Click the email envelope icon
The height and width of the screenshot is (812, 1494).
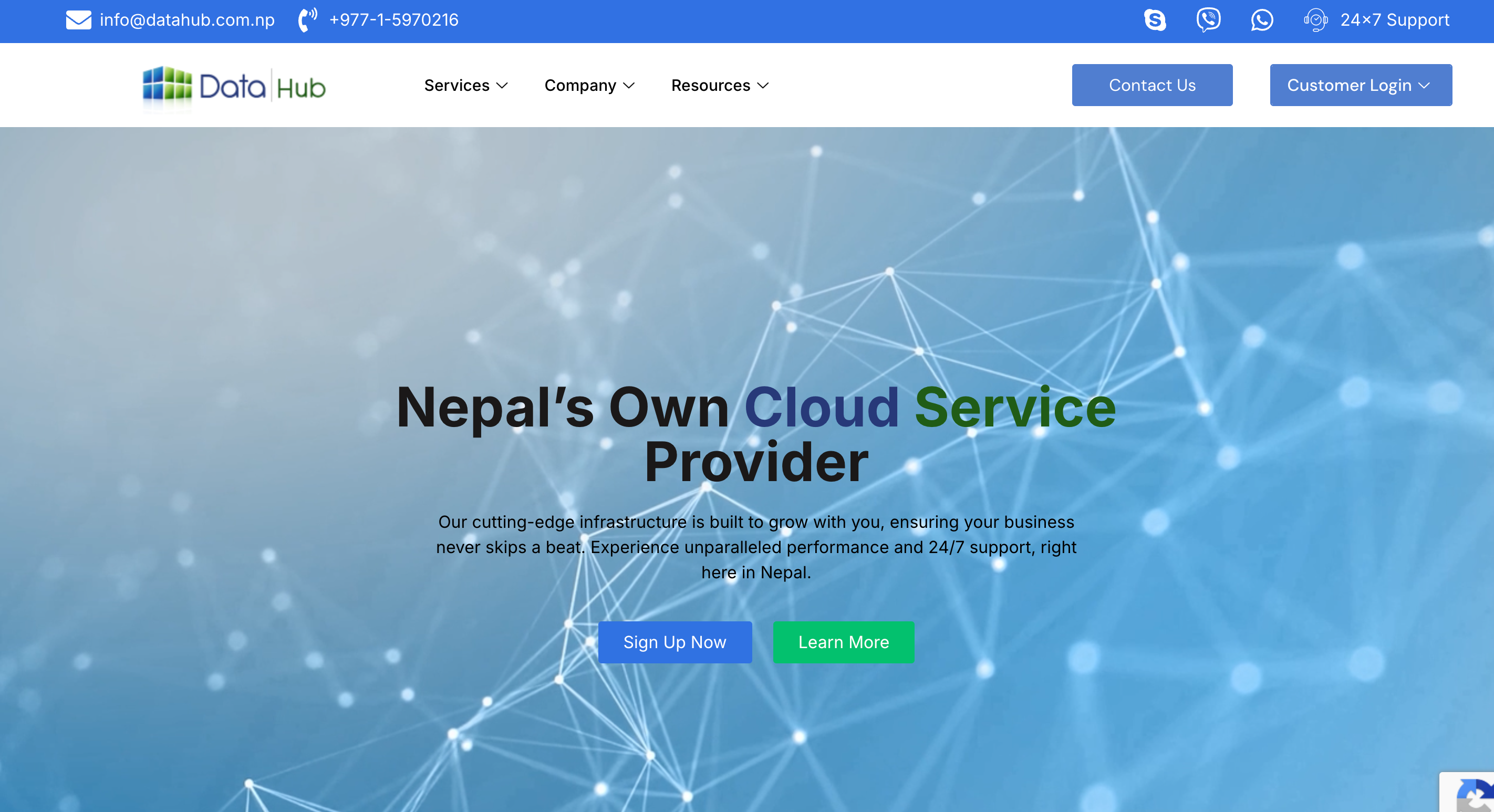[x=78, y=20]
